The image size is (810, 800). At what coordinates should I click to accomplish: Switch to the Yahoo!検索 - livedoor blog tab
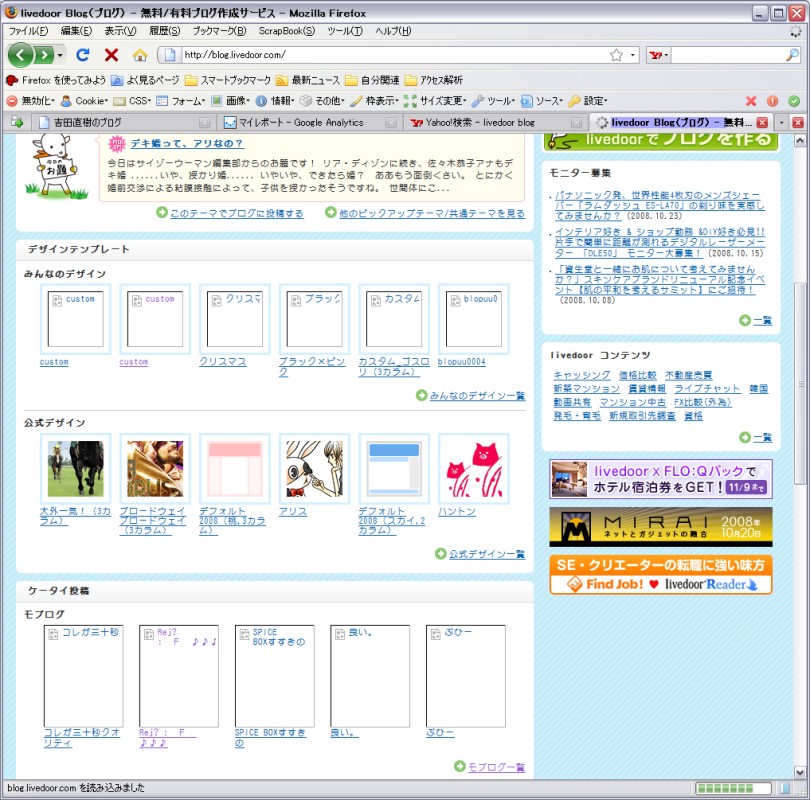(496, 122)
